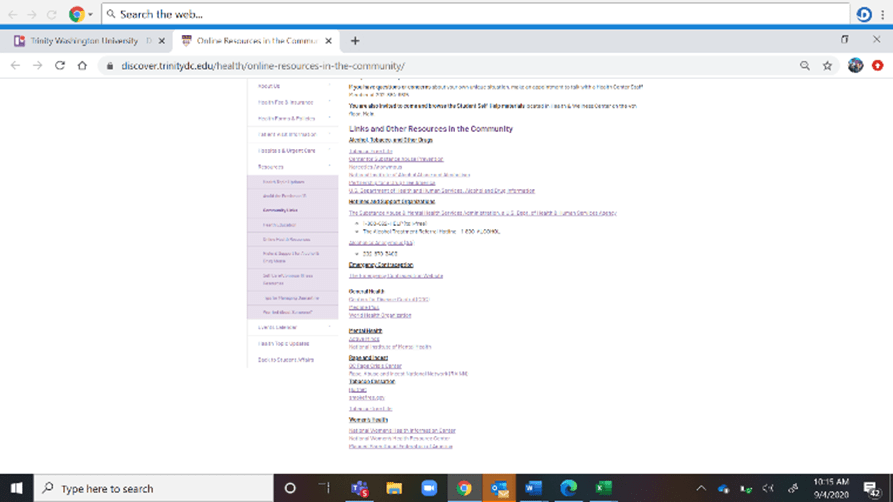Open Health Fee & Insurance sidebar item
Image resolution: width=893 pixels, height=502 pixels.
(285, 103)
